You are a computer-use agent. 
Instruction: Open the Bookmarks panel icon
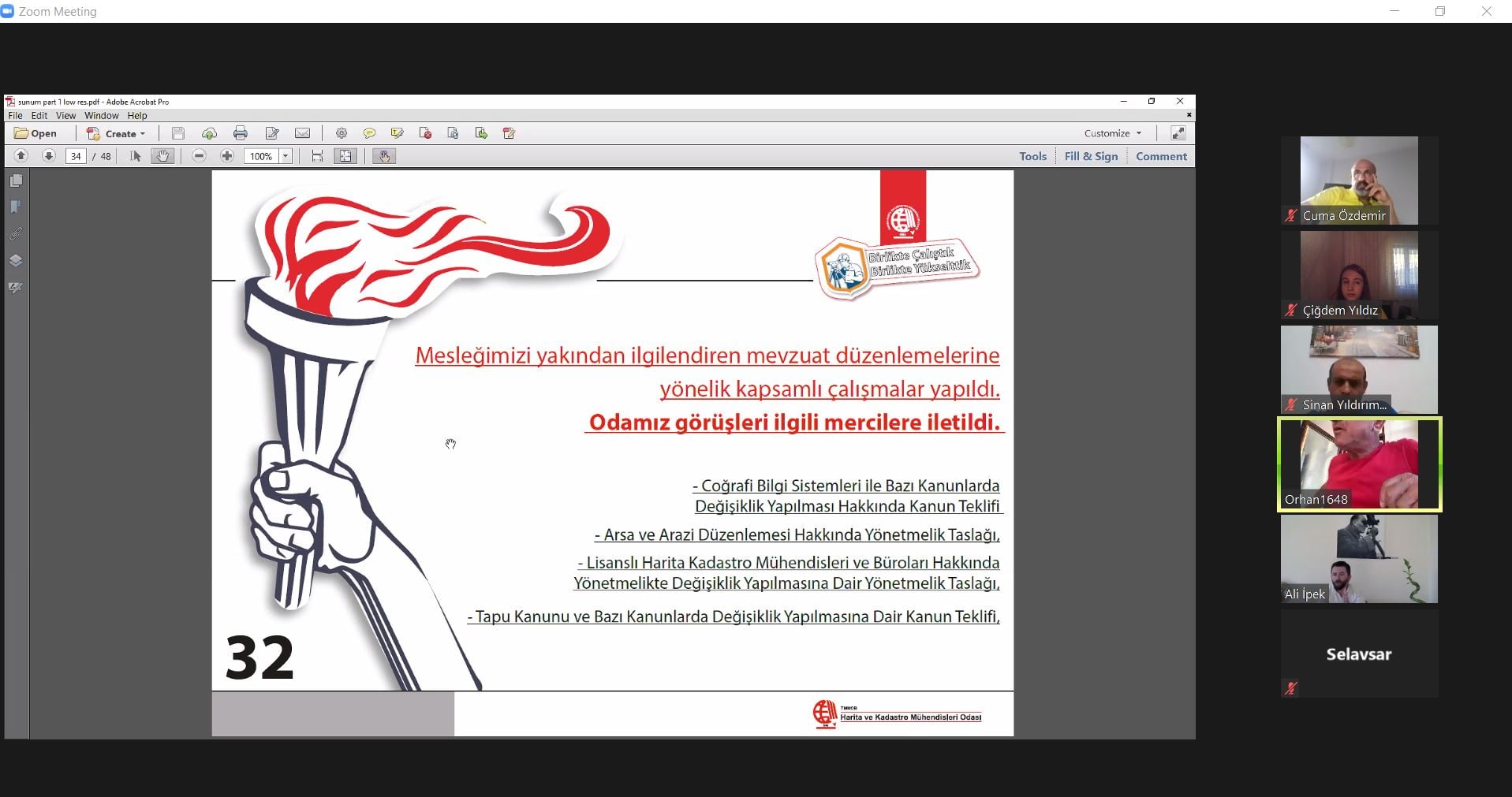(16, 207)
